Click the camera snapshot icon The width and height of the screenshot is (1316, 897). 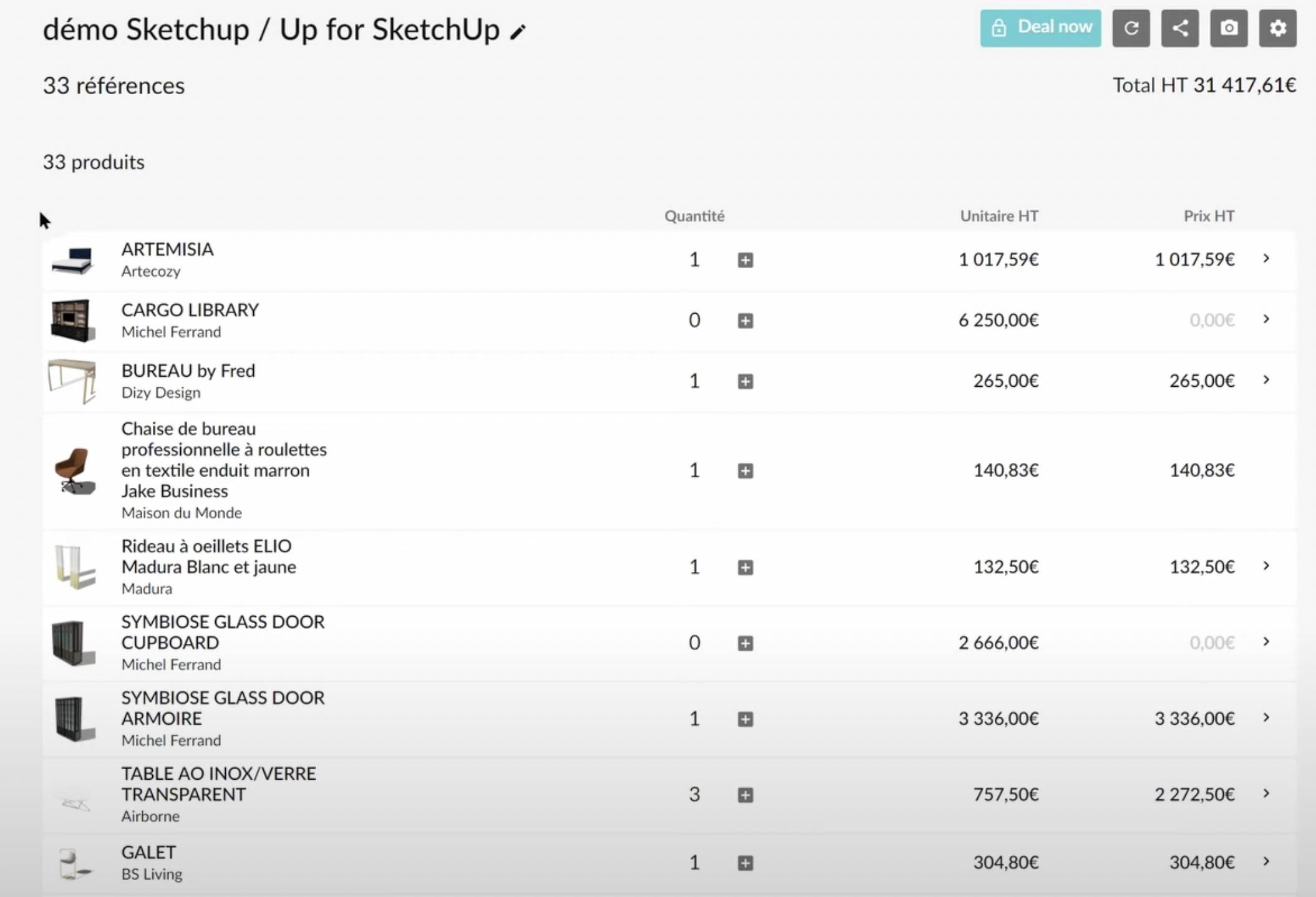click(1229, 28)
